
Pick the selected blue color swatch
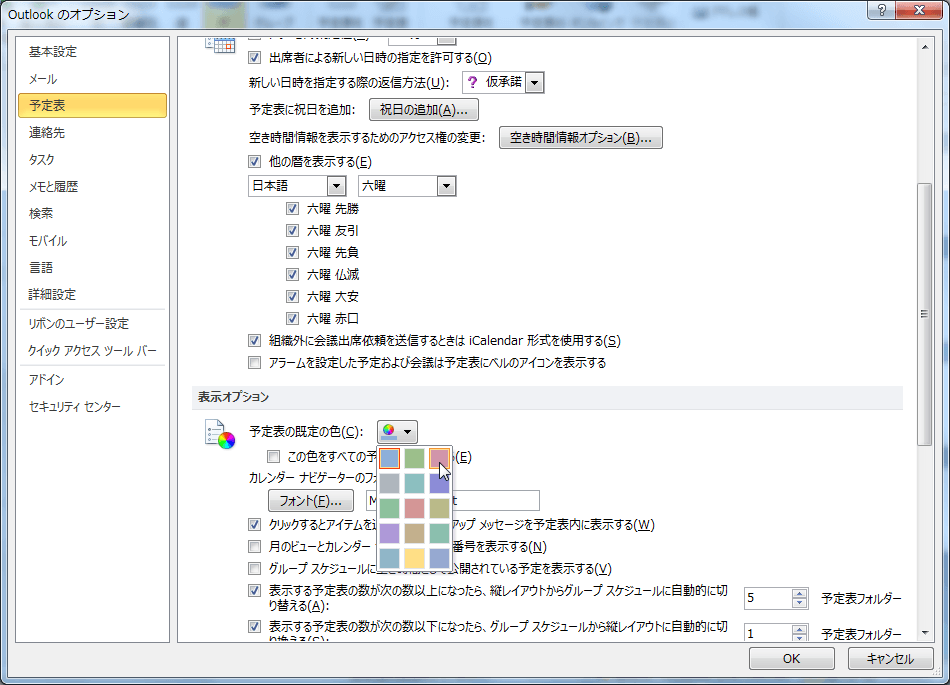(390, 458)
